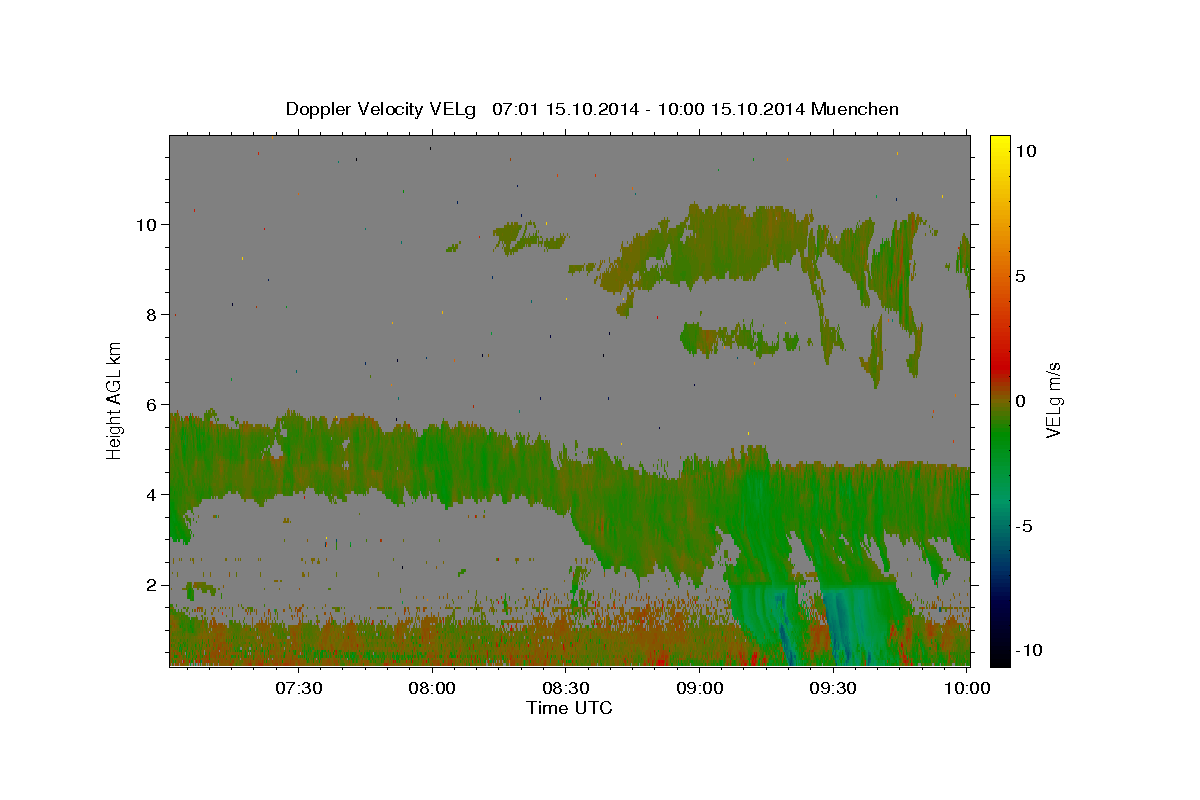
Task: Click the colorbar value 0 label
Action: click(1020, 401)
